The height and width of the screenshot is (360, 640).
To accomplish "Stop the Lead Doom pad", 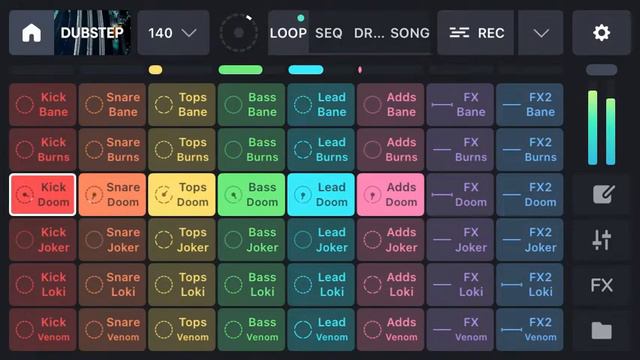I will (321, 194).
